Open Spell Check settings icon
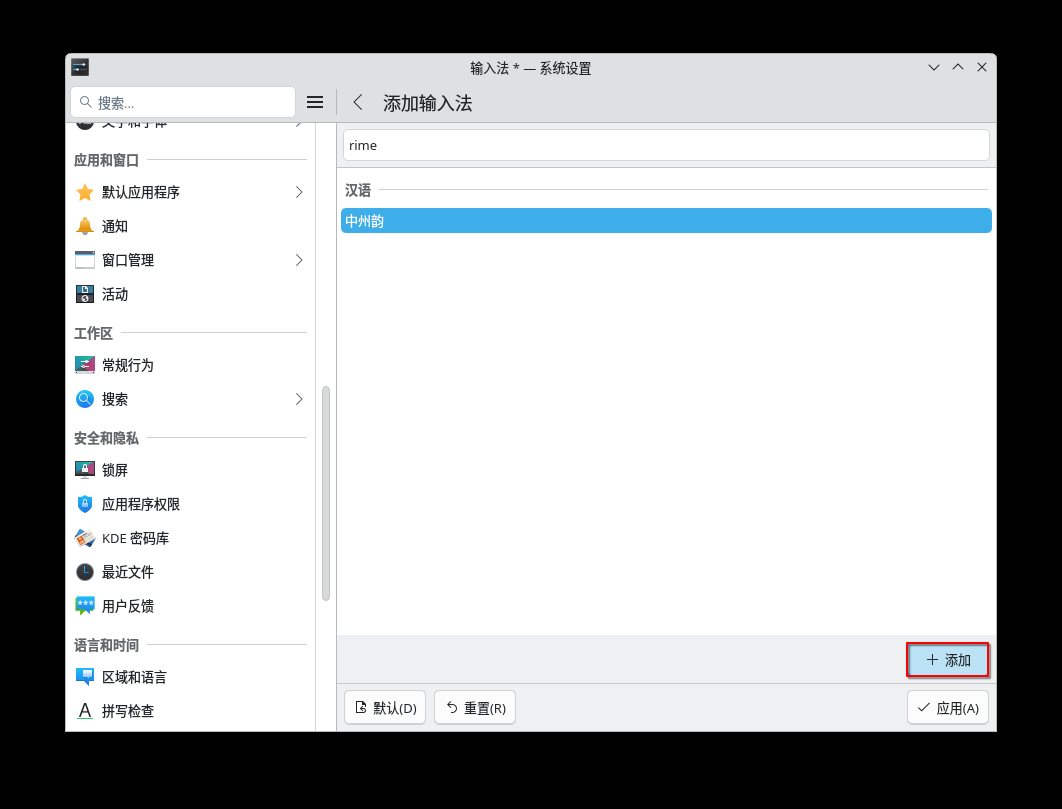This screenshot has width=1062, height=809. point(85,711)
